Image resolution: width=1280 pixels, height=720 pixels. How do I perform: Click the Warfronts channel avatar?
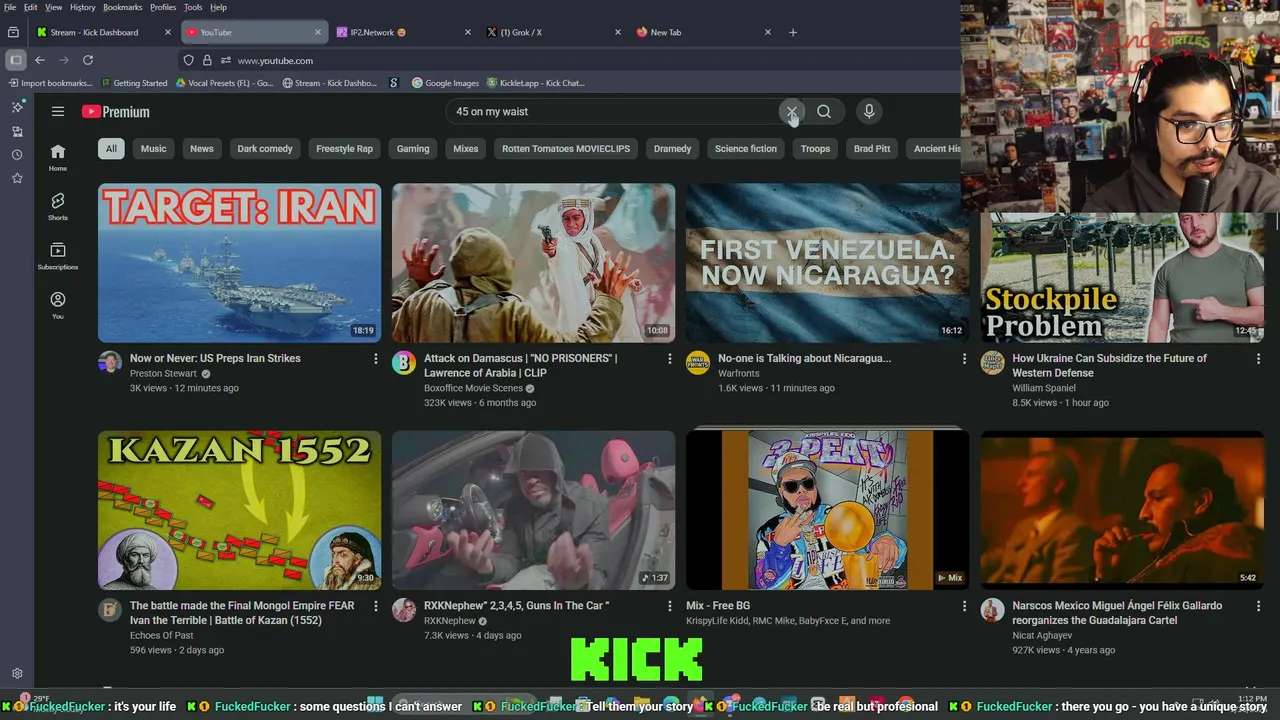[x=698, y=362]
